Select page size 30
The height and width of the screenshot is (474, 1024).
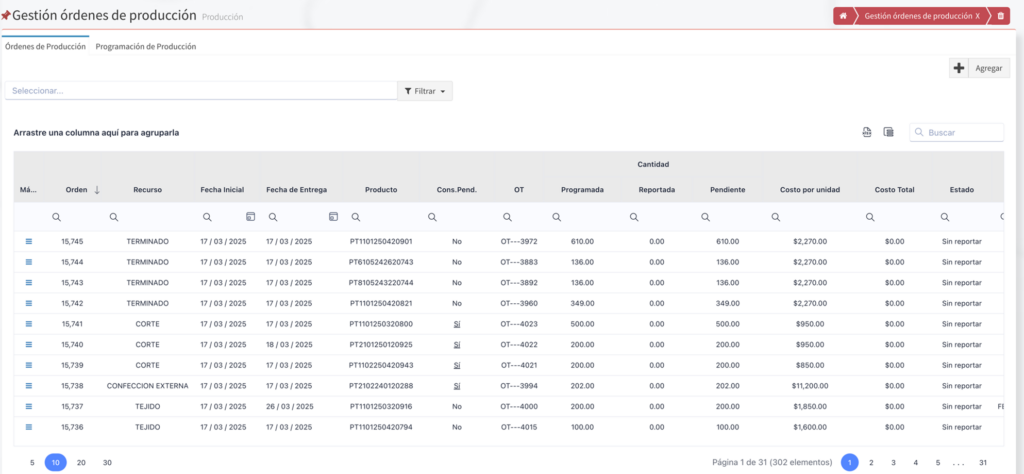pos(107,462)
